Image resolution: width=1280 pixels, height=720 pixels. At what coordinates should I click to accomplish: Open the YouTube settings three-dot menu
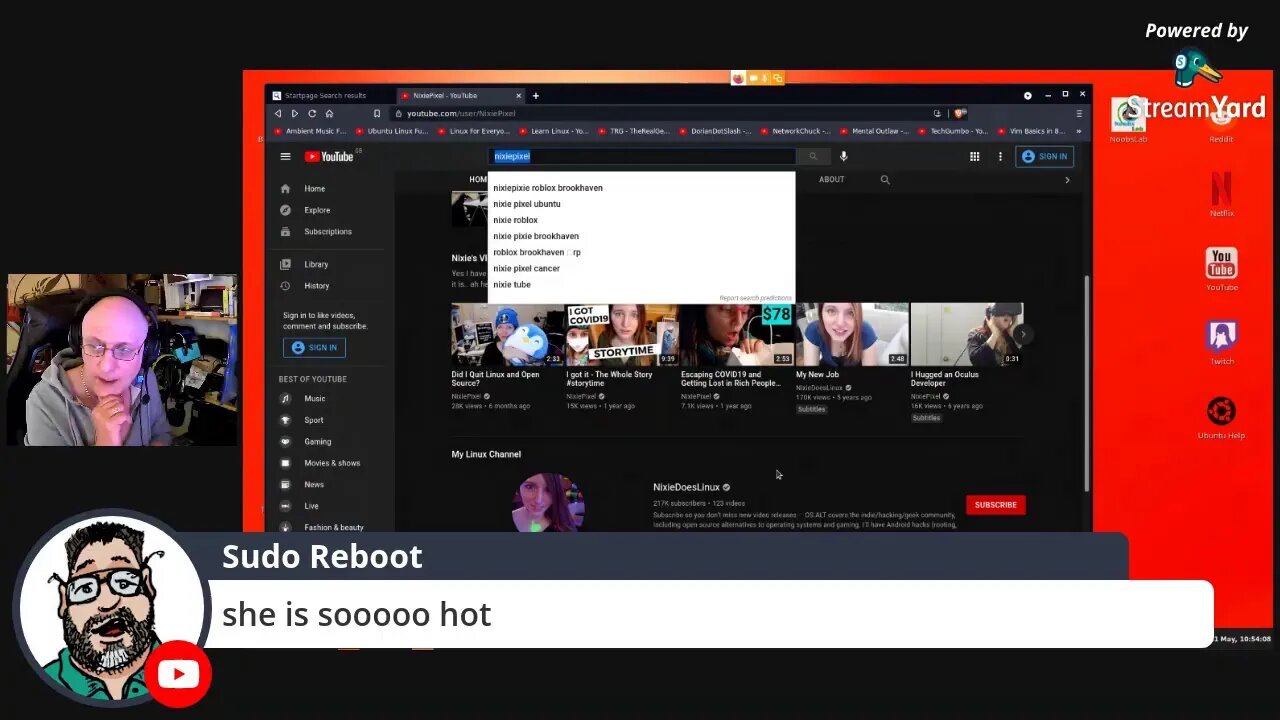1000,156
